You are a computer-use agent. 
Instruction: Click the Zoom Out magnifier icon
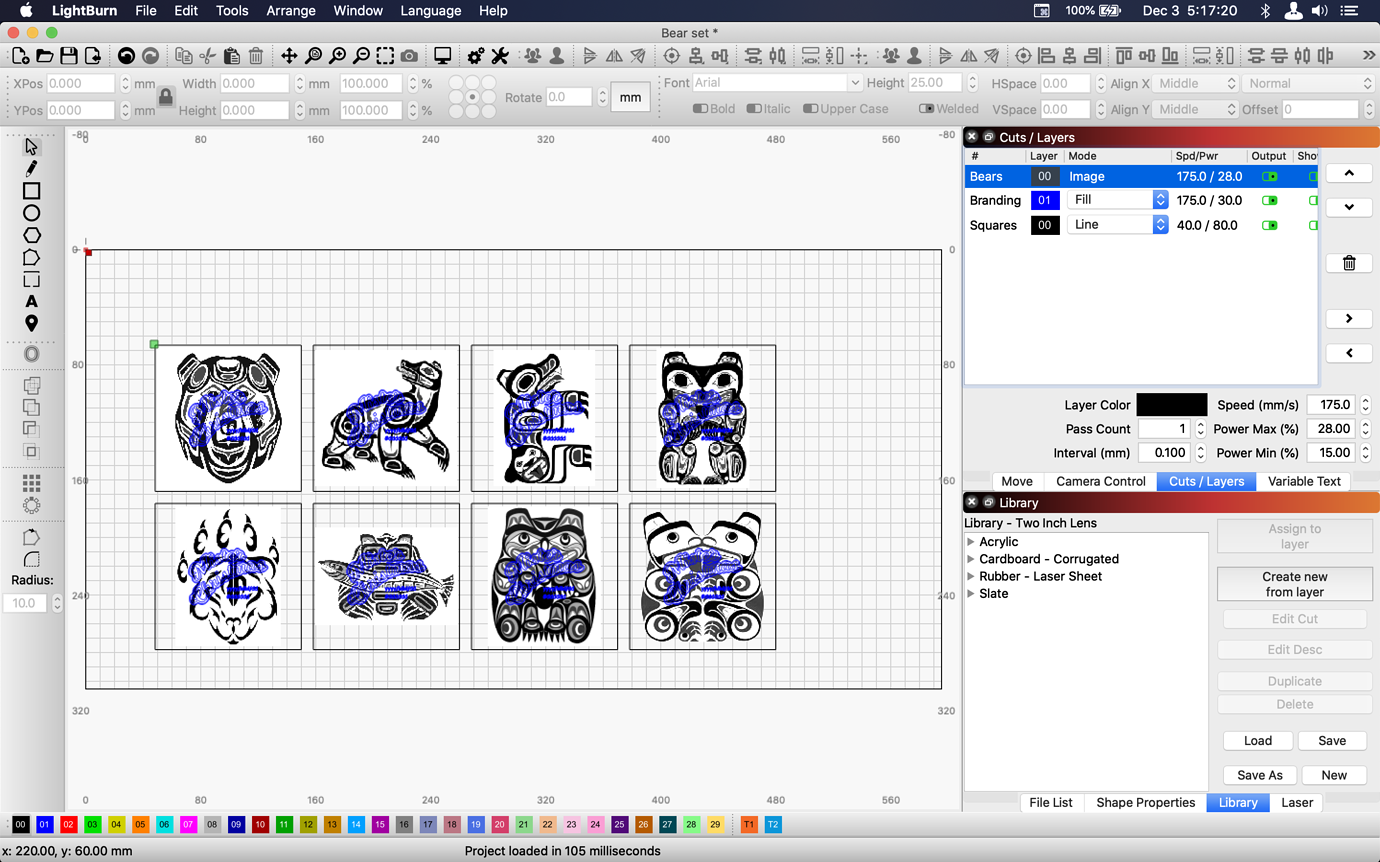362,56
